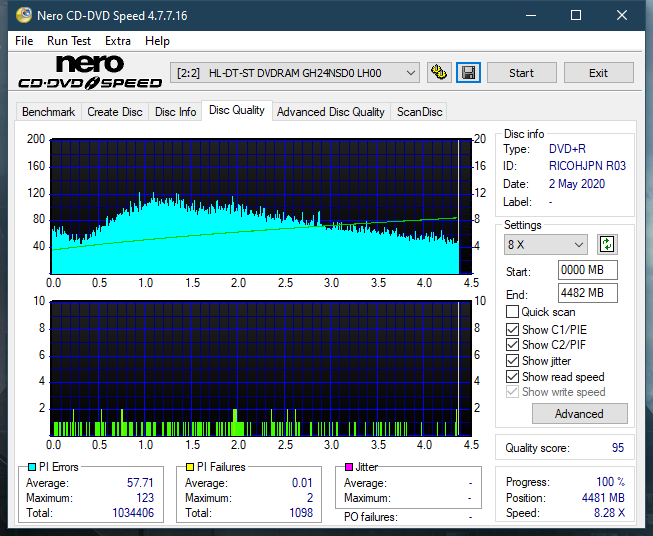Image resolution: width=653 pixels, height=536 pixels.
Task: Toggle the Show jitter checkbox
Action: pos(512,361)
